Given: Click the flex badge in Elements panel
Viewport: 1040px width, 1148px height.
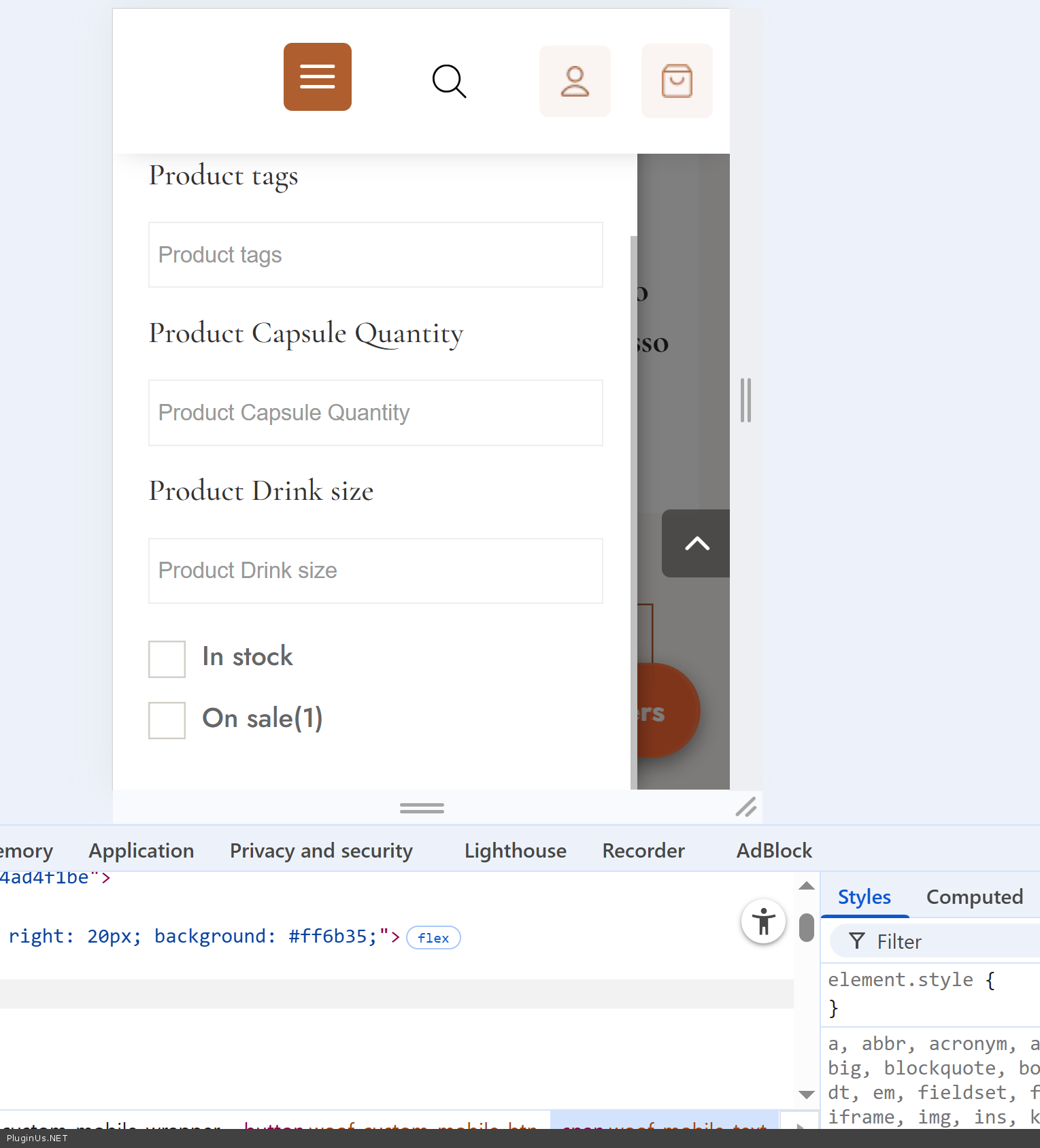Looking at the screenshot, I should tap(433, 938).
